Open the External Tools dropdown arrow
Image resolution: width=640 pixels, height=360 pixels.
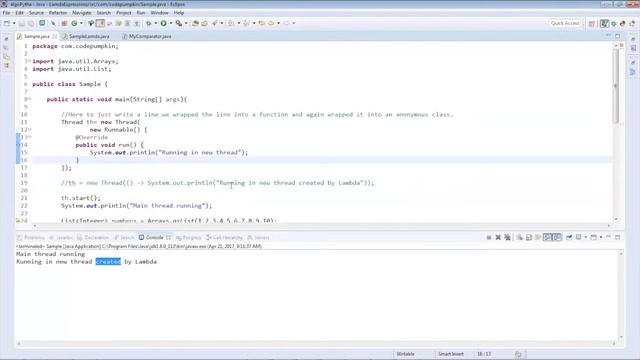point(186,23)
